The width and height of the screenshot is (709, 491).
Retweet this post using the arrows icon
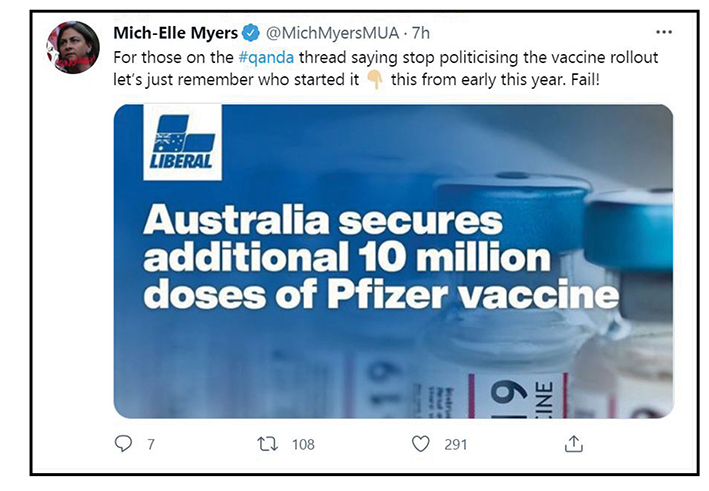click(x=268, y=443)
